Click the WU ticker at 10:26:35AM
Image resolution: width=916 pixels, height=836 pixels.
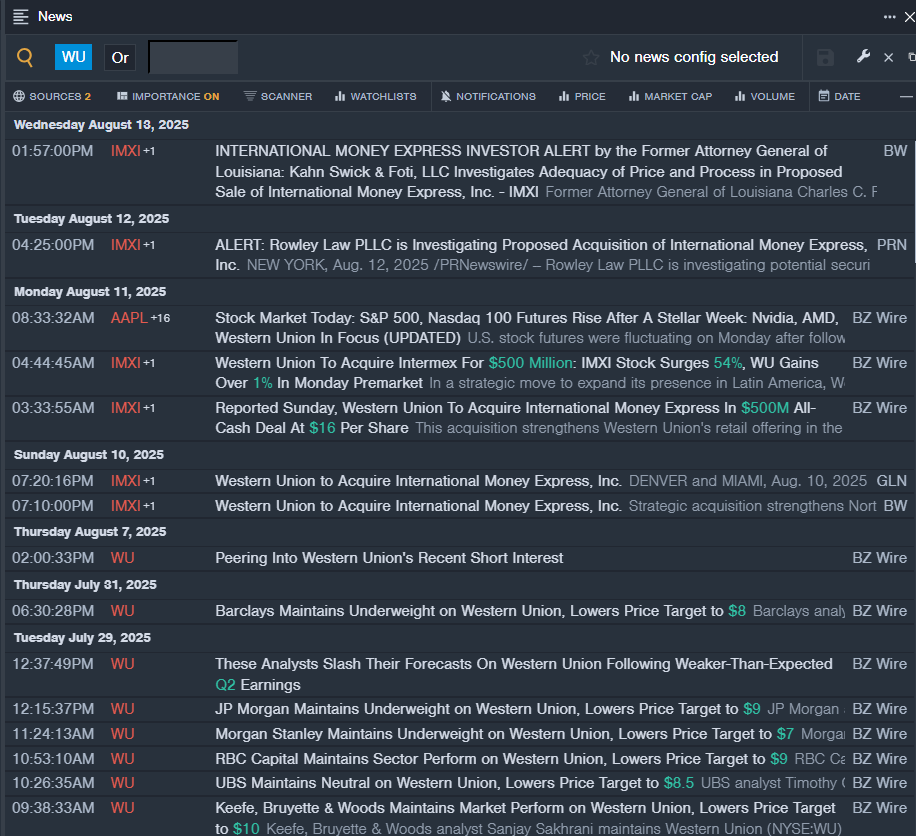coord(123,783)
